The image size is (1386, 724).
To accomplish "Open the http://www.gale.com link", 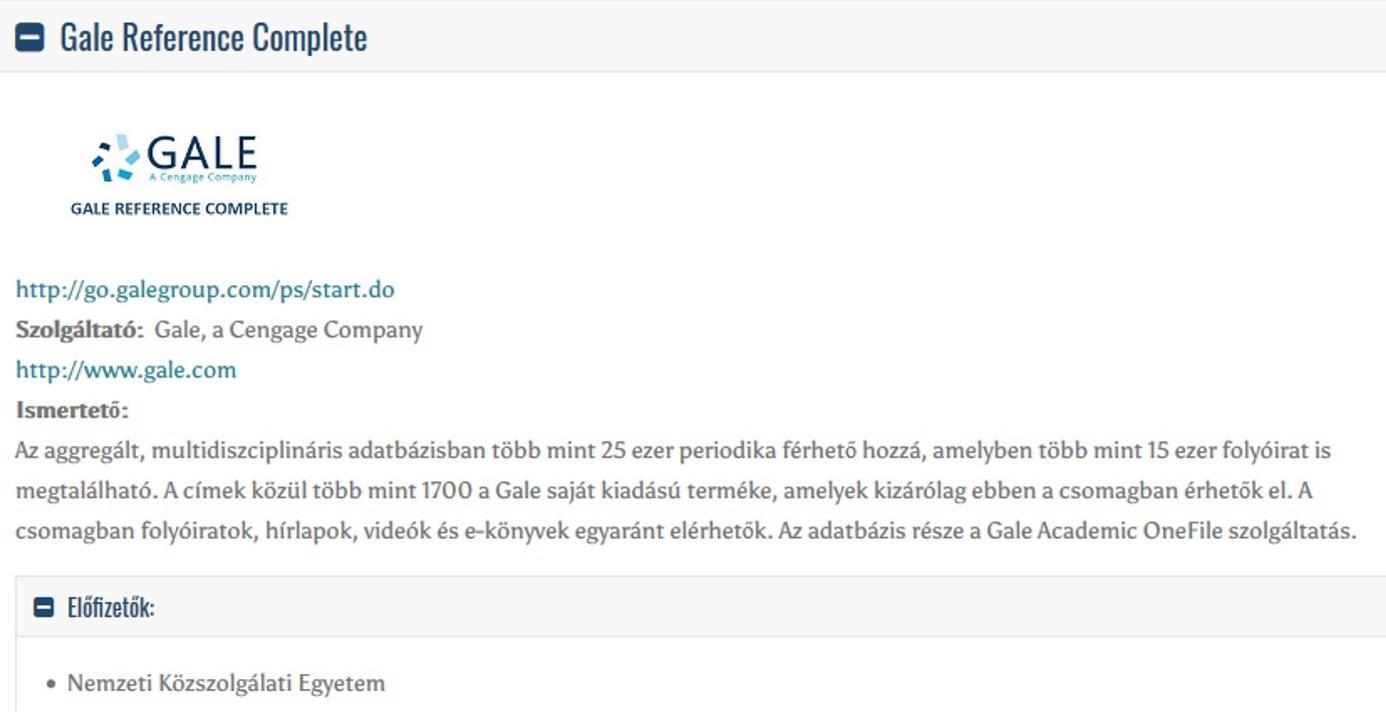I will (126, 370).
